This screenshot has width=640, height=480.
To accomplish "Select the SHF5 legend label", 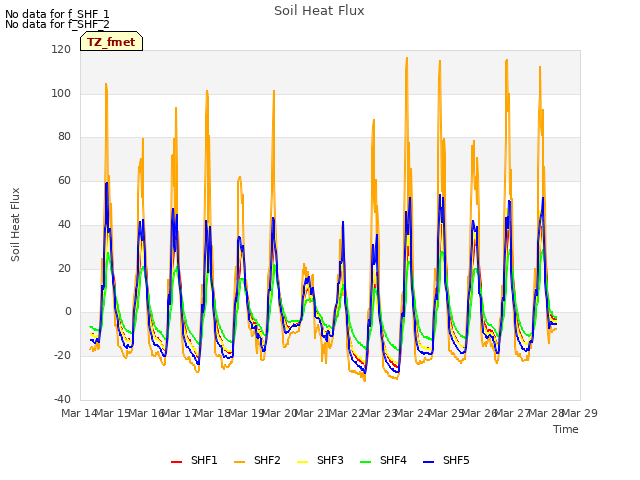I will tap(456, 460).
